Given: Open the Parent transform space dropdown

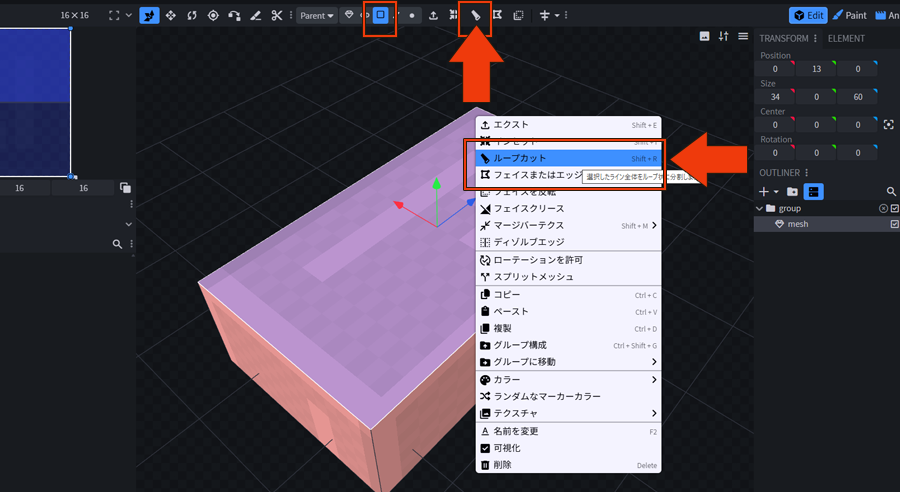Looking at the screenshot, I should [x=316, y=16].
